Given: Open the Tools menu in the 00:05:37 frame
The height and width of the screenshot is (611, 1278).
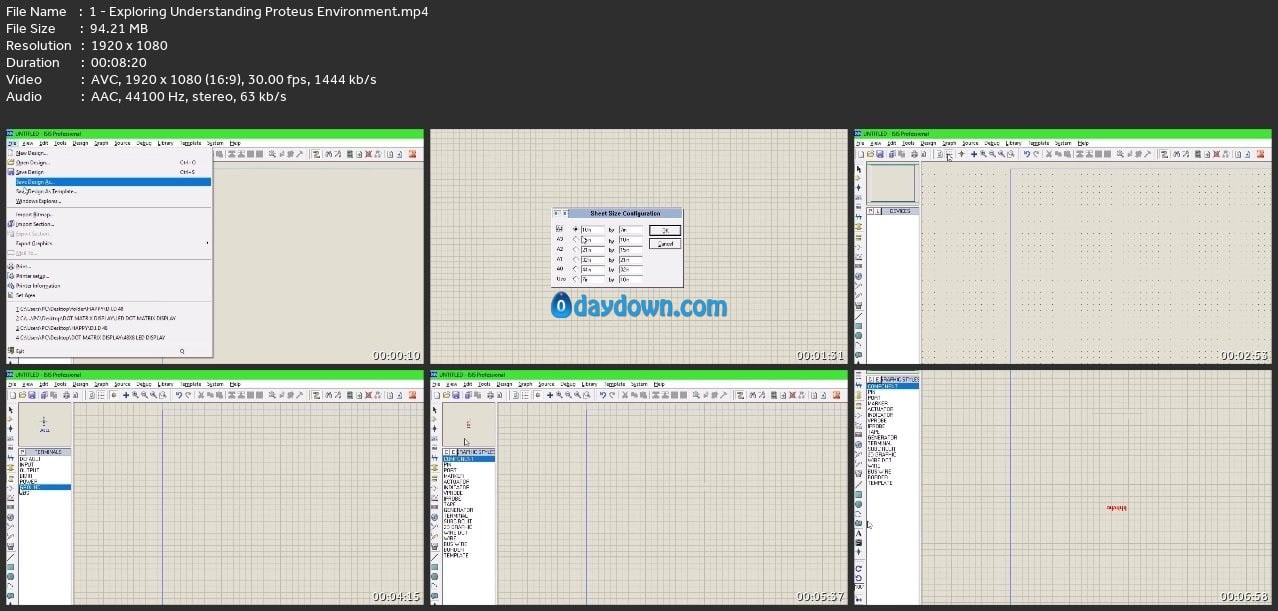Looking at the screenshot, I should coord(484,384).
